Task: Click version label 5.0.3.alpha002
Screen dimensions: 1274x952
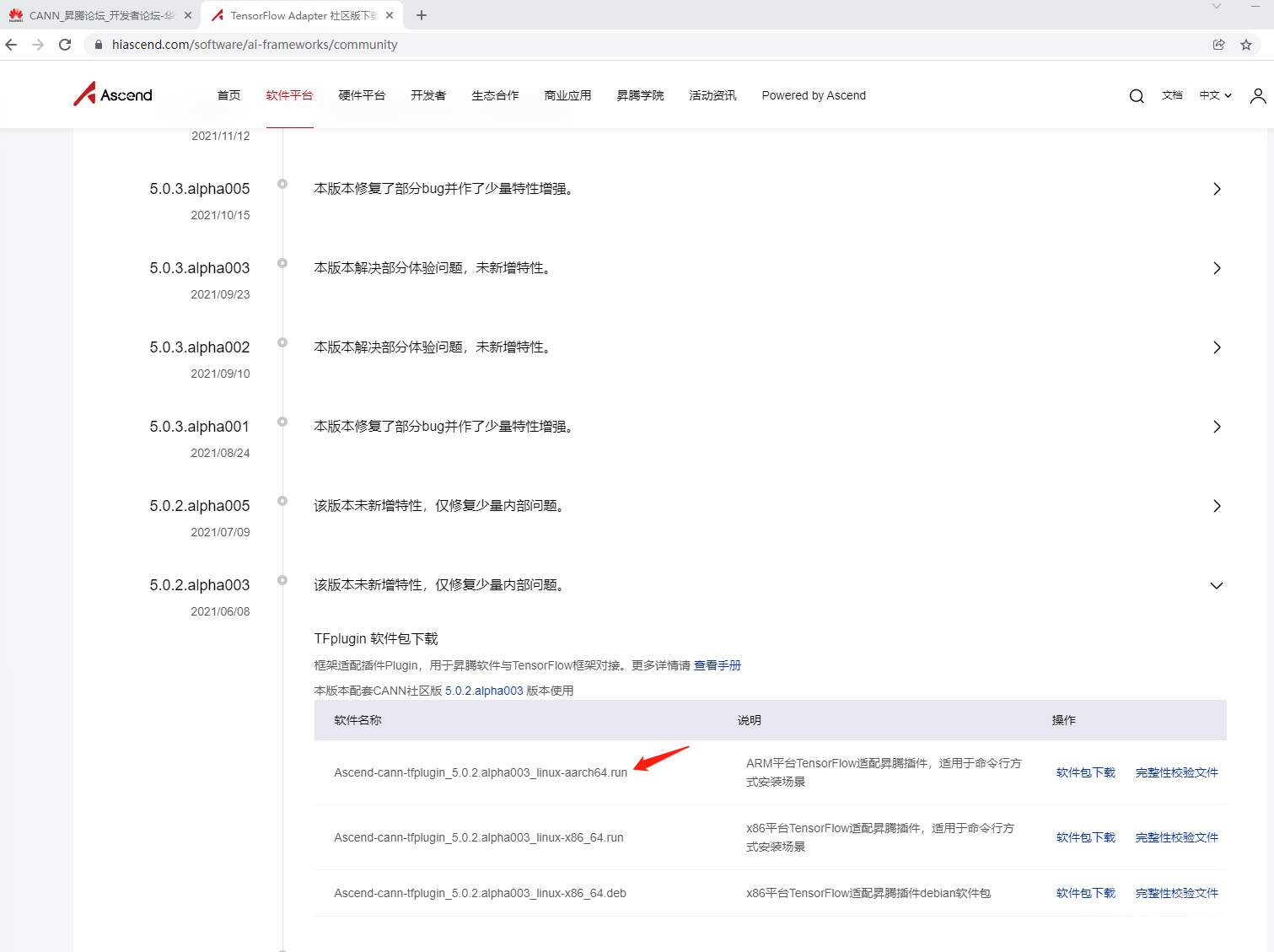Action: (200, 347)
